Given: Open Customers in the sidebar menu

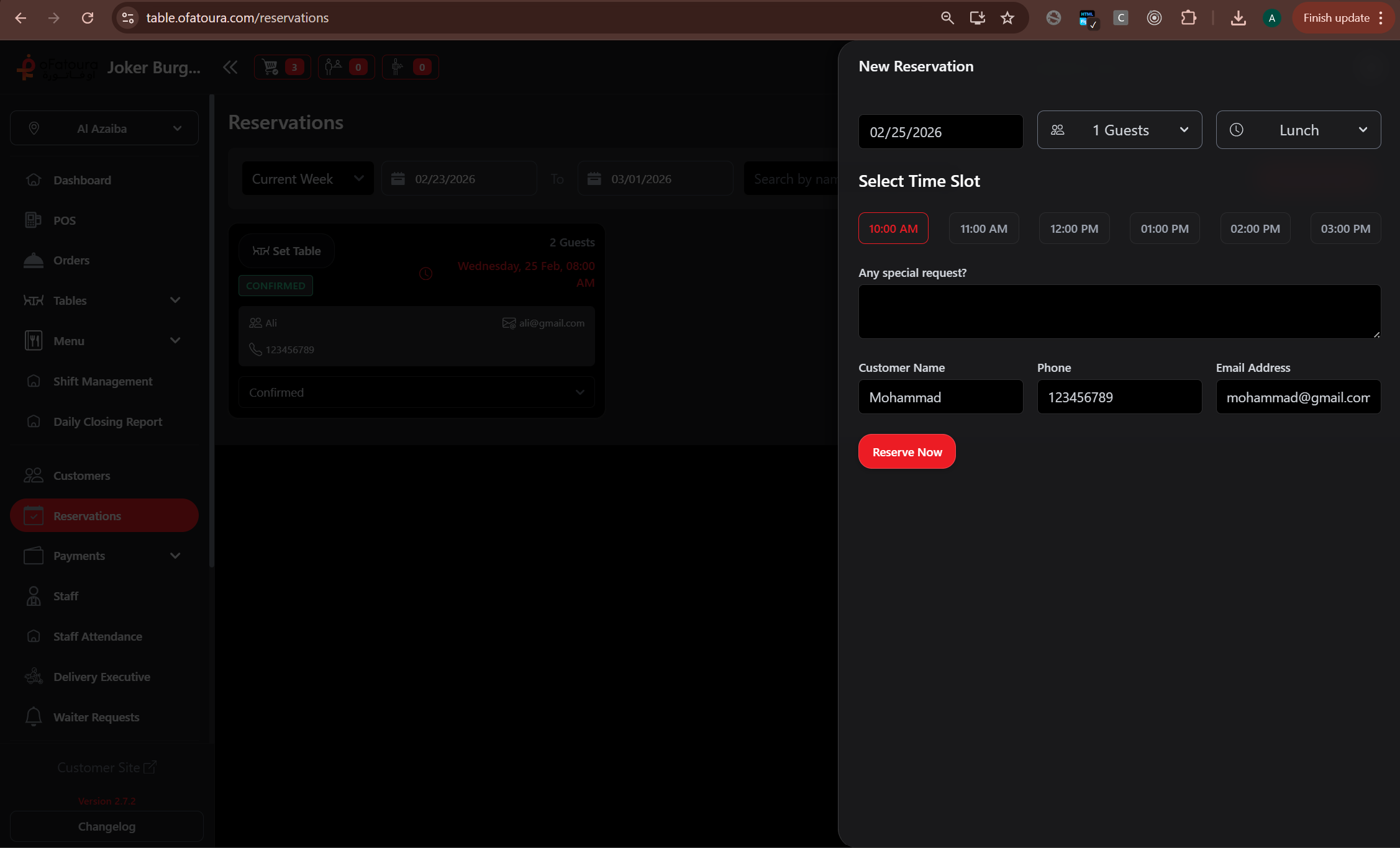Looking at the screenshot, I should pyautogui.click(x=81, y=476).
